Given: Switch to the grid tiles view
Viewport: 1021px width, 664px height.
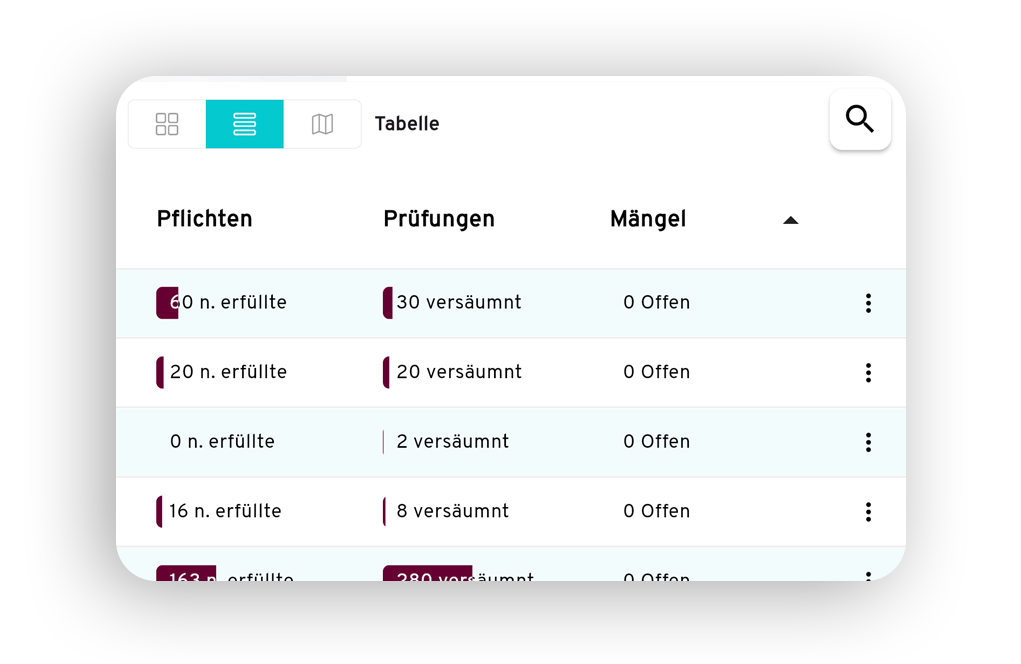Looking at the screenshot, I should 167,124.
